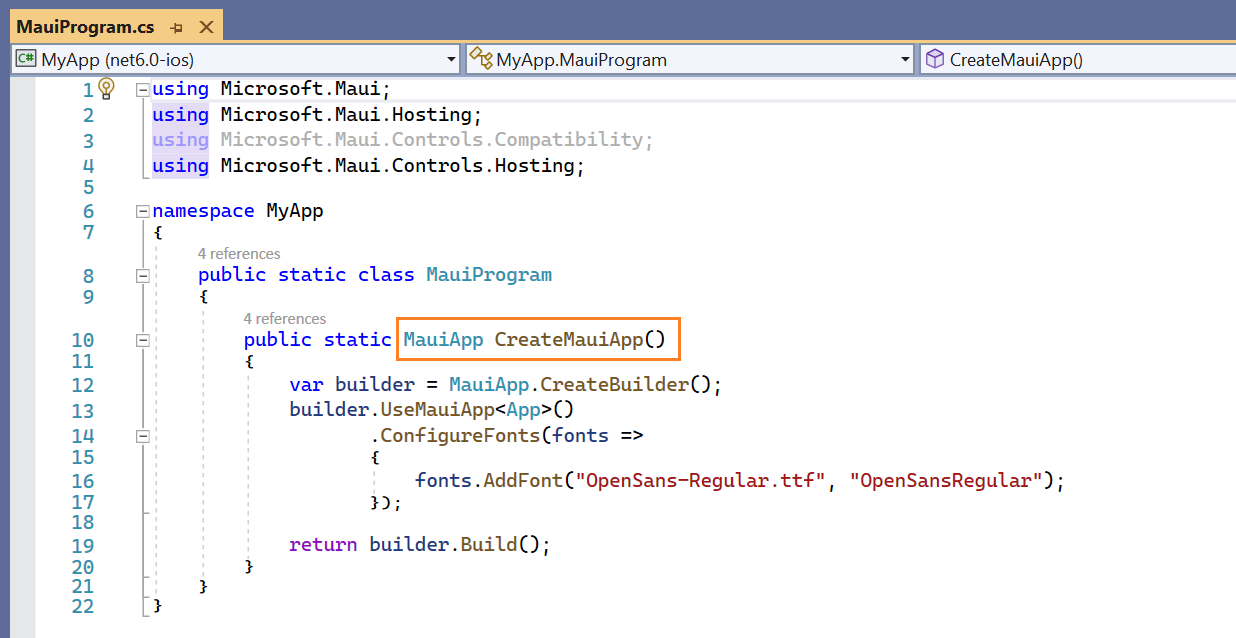Viewport: 1236px width, 638px height.
Task: Click the 4 references link above CreateMauiApp
Action: [x=285, y=318]
